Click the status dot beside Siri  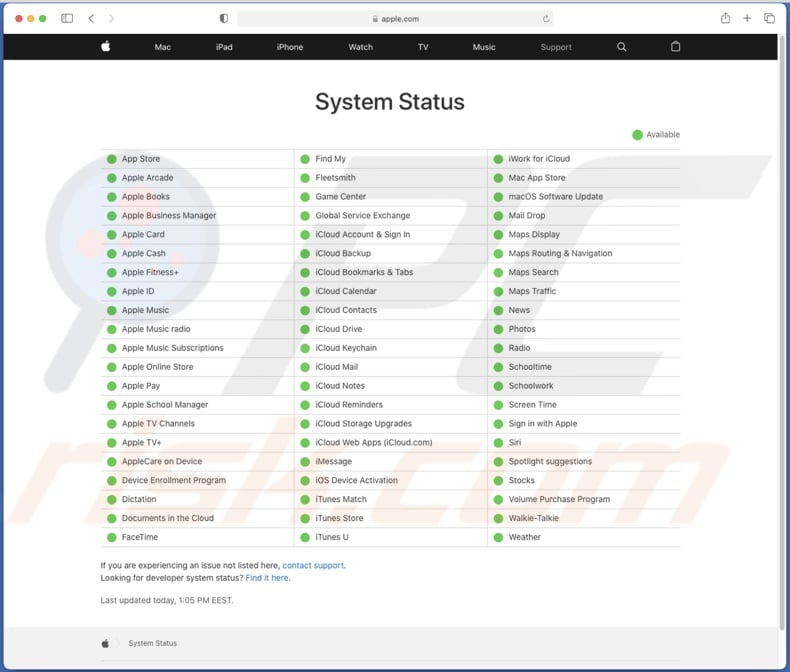[x=498, y=443]
